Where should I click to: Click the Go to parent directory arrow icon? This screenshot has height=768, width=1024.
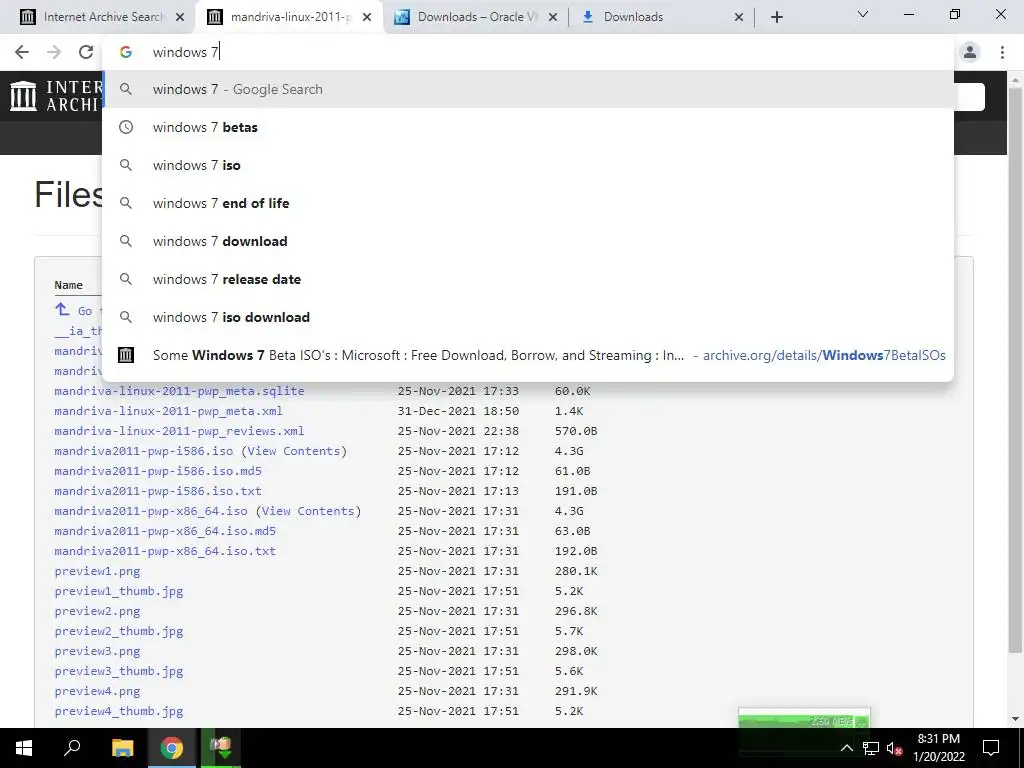tap(62, 310)
